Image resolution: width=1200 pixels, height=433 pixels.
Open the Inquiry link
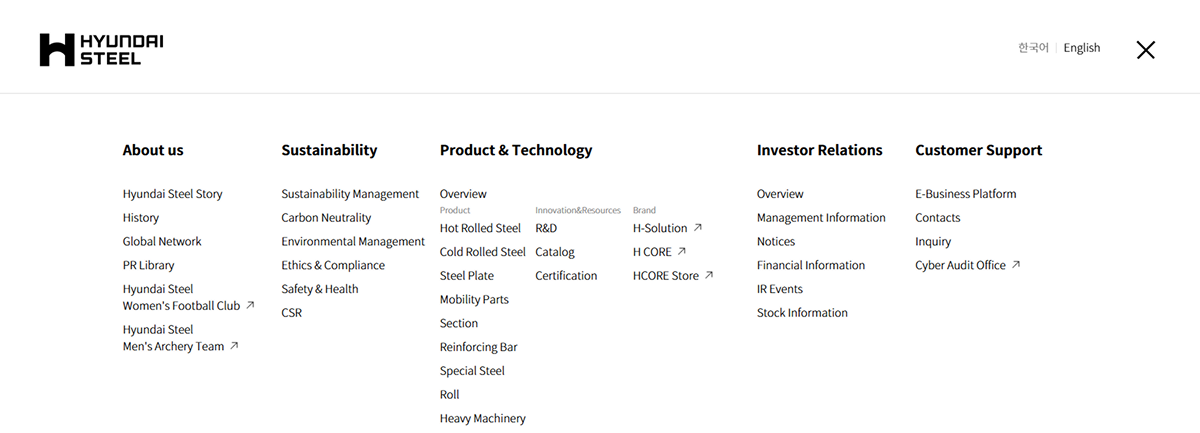pos(933,242)
